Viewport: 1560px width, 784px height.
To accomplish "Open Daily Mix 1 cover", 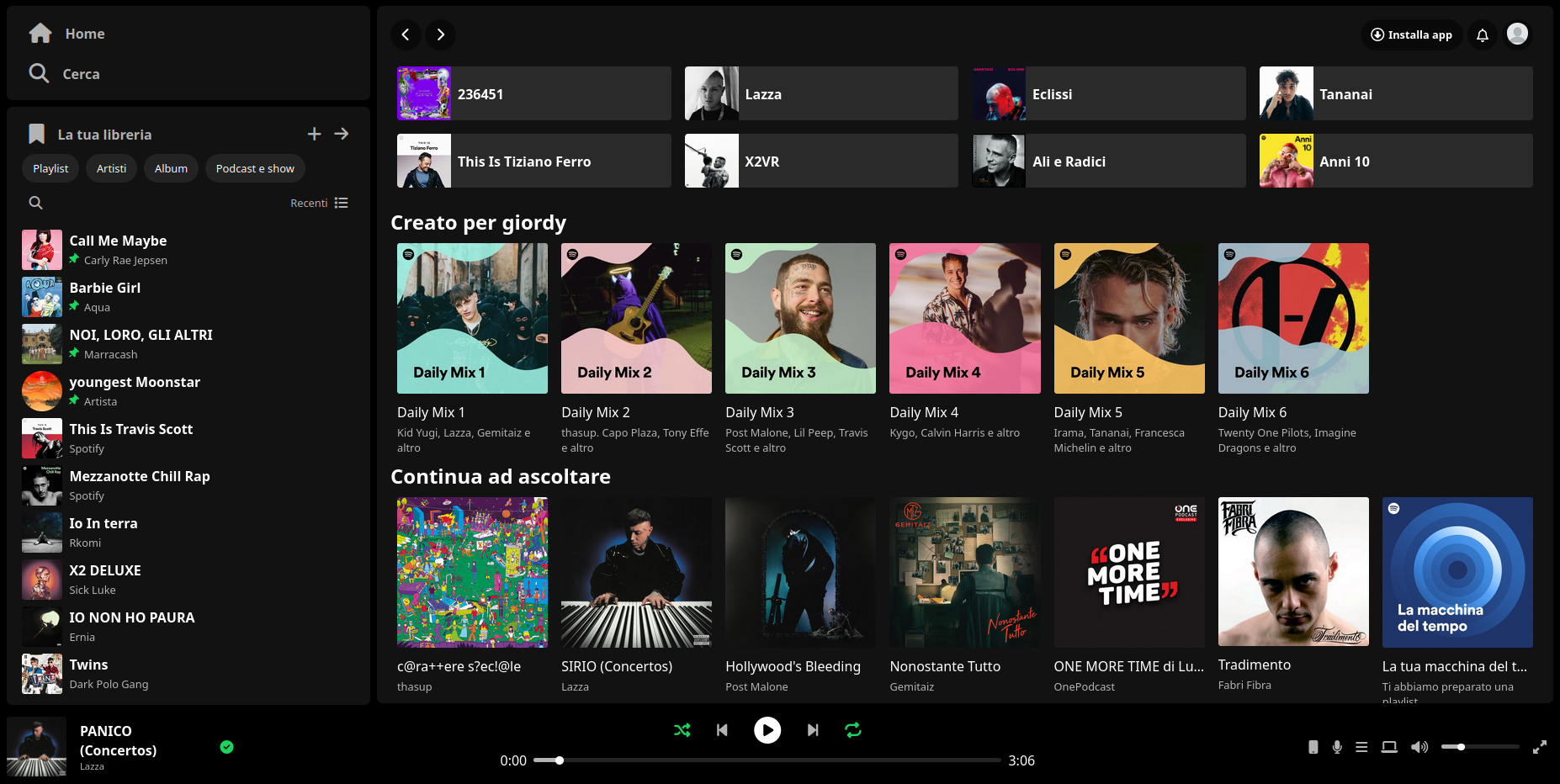I will 472,318.
